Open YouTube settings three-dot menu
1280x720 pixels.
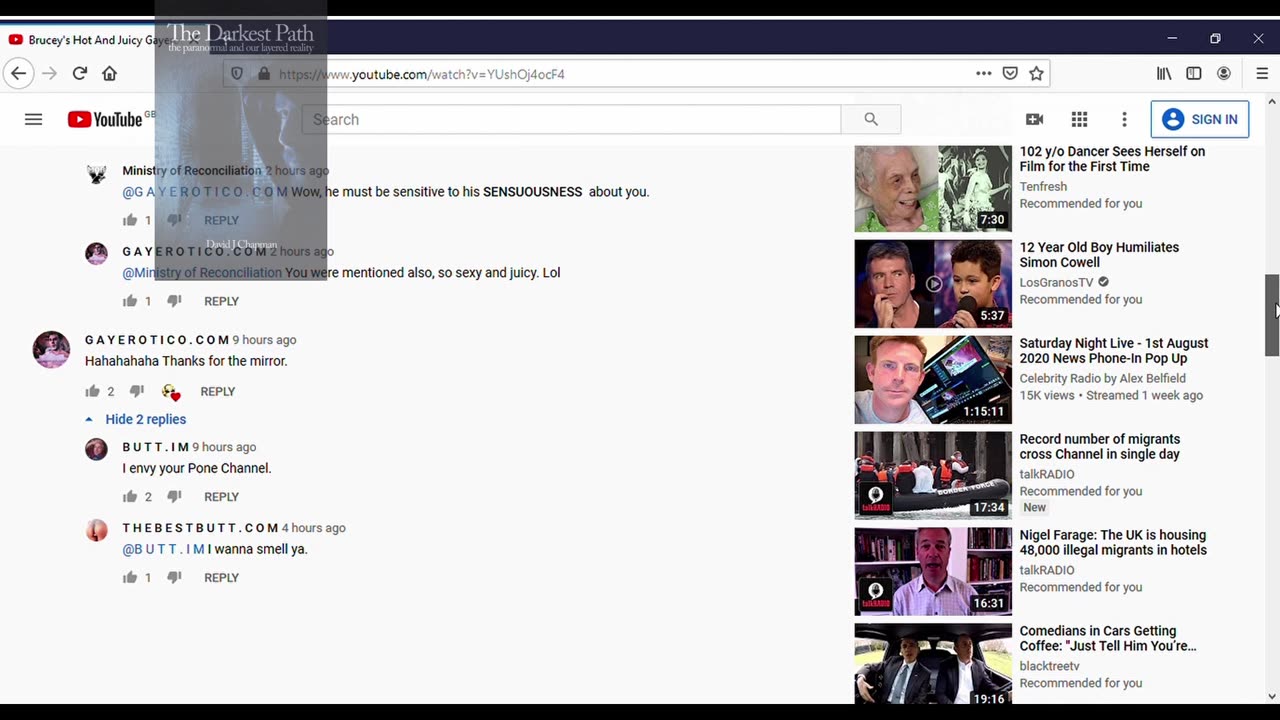point(1124,119)
